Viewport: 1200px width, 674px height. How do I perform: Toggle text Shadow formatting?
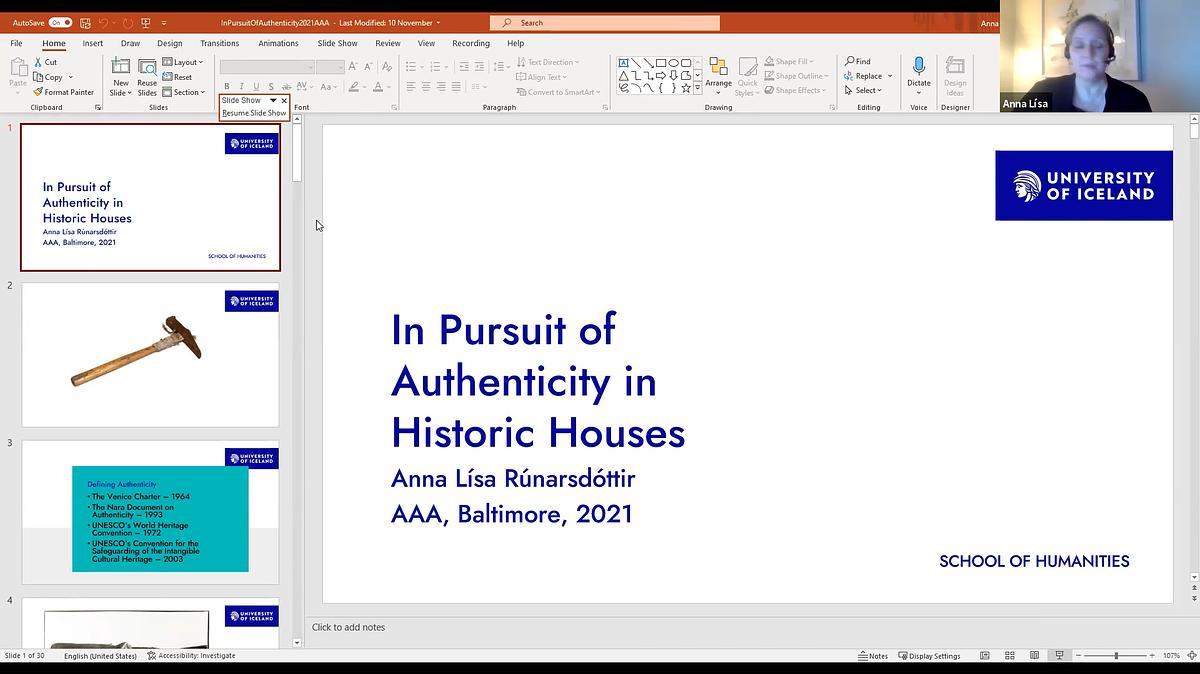[270, 87]
